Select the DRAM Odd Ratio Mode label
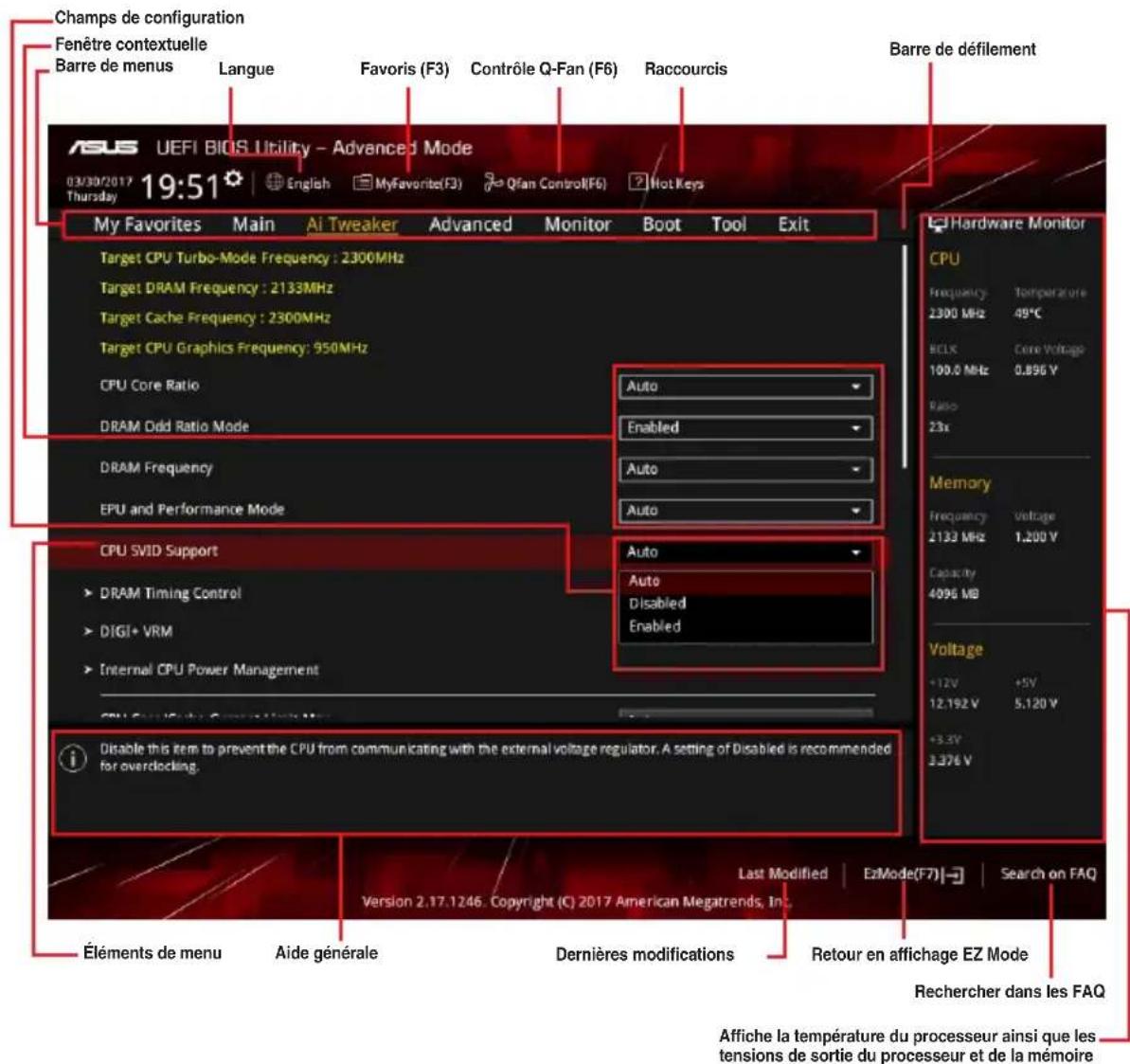1130x1064 pixels. [174, 426]
